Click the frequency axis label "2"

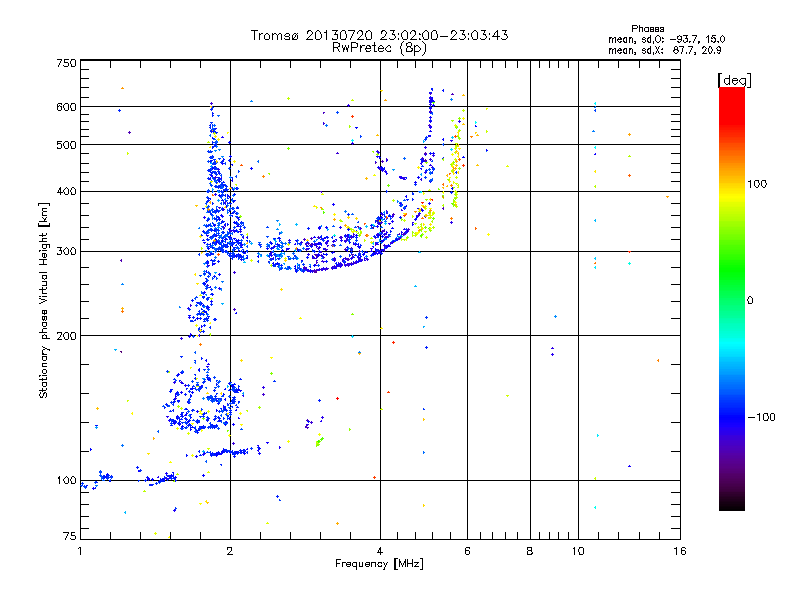[x=230, y=551]
